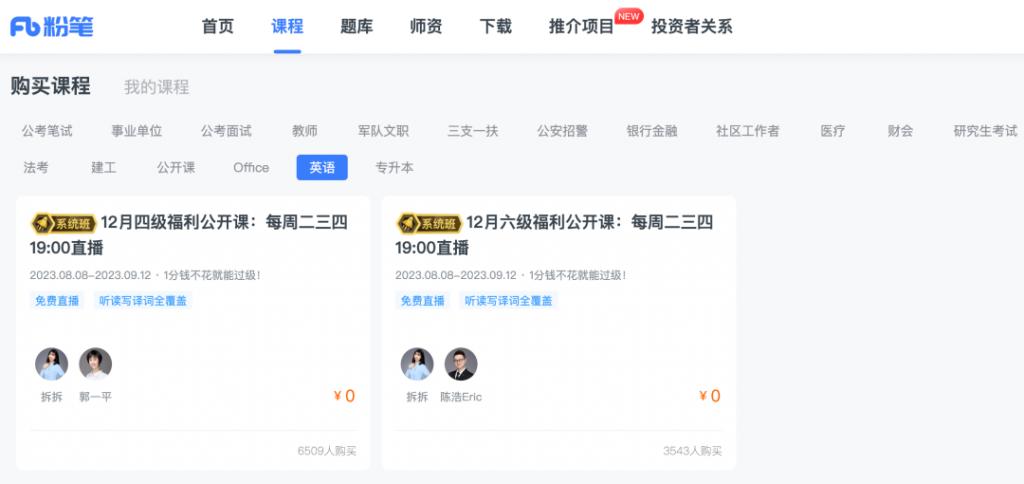Open 12月四级福利公开课 course title
1024x484 pixels.
click(224, 223)
